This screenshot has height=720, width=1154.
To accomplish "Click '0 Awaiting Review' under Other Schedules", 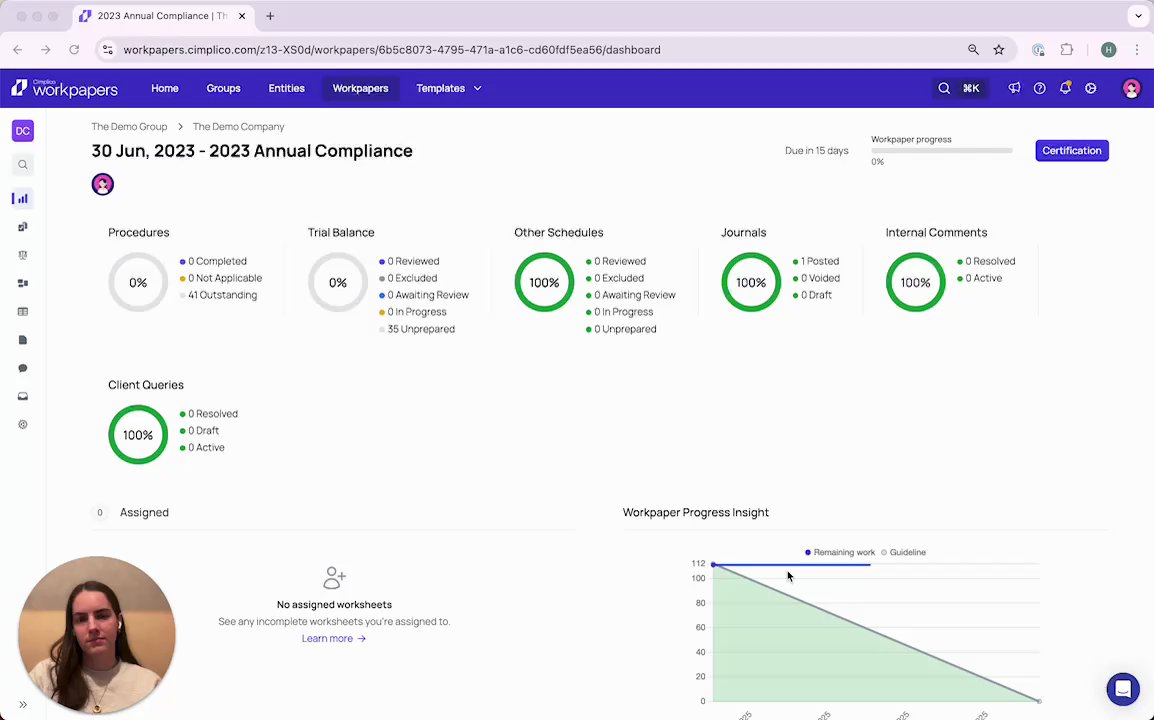I will 634,295.
